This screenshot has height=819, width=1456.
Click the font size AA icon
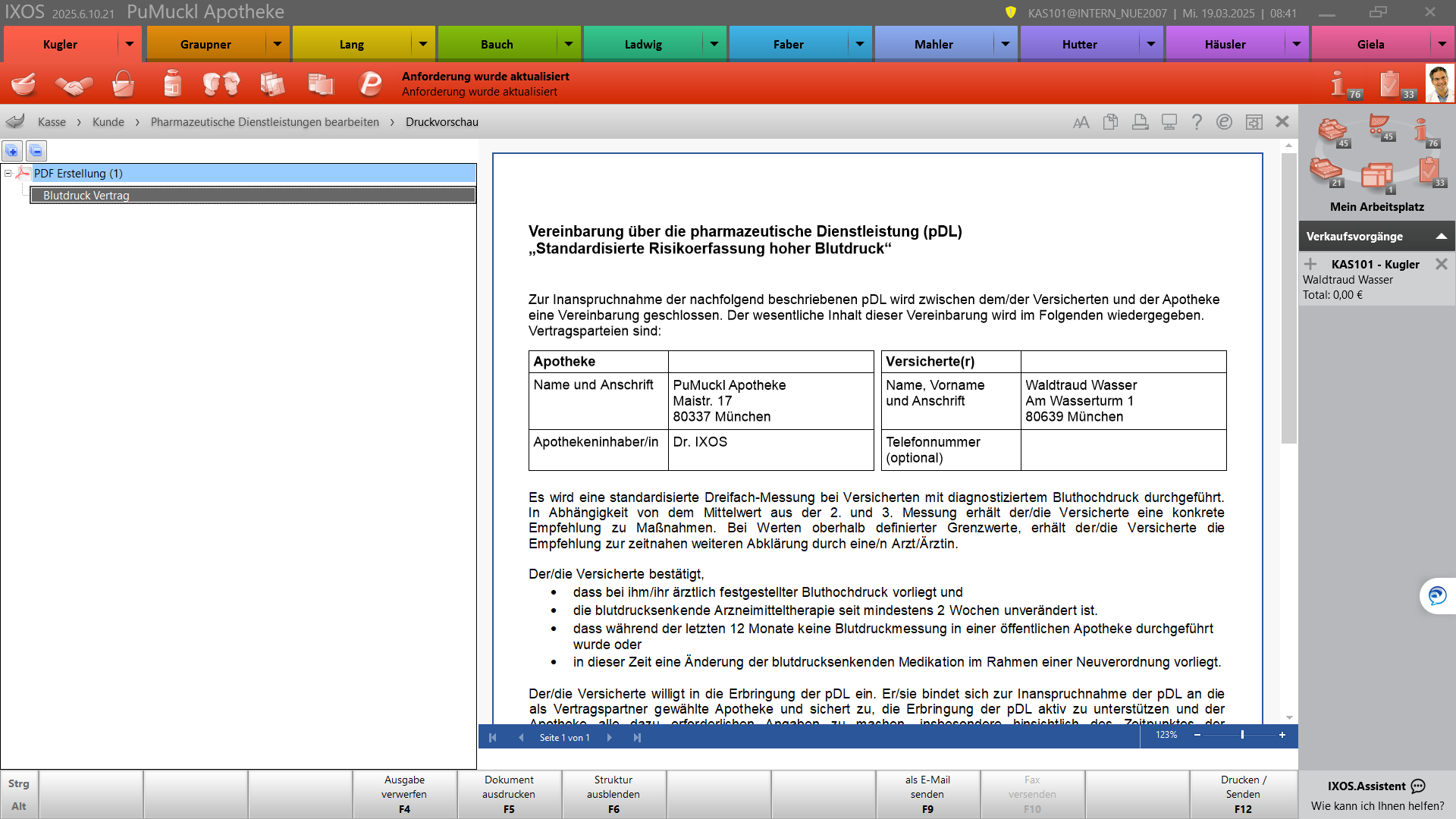pos(1081,122)
